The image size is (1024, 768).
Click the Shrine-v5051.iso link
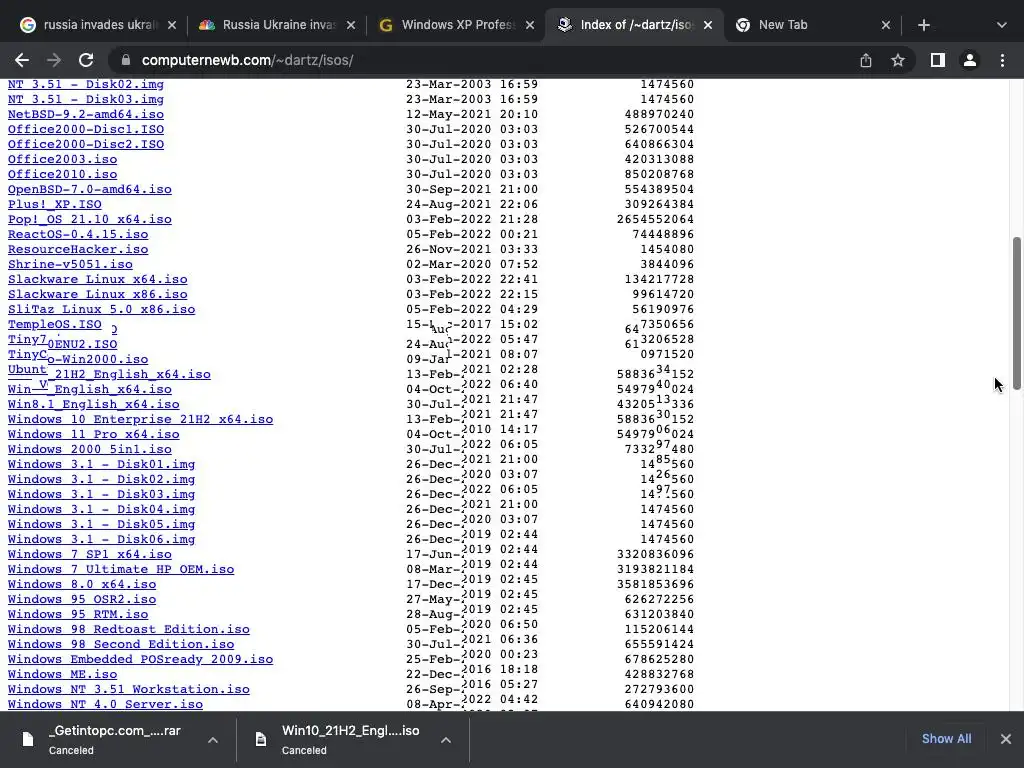coord(70,264)
